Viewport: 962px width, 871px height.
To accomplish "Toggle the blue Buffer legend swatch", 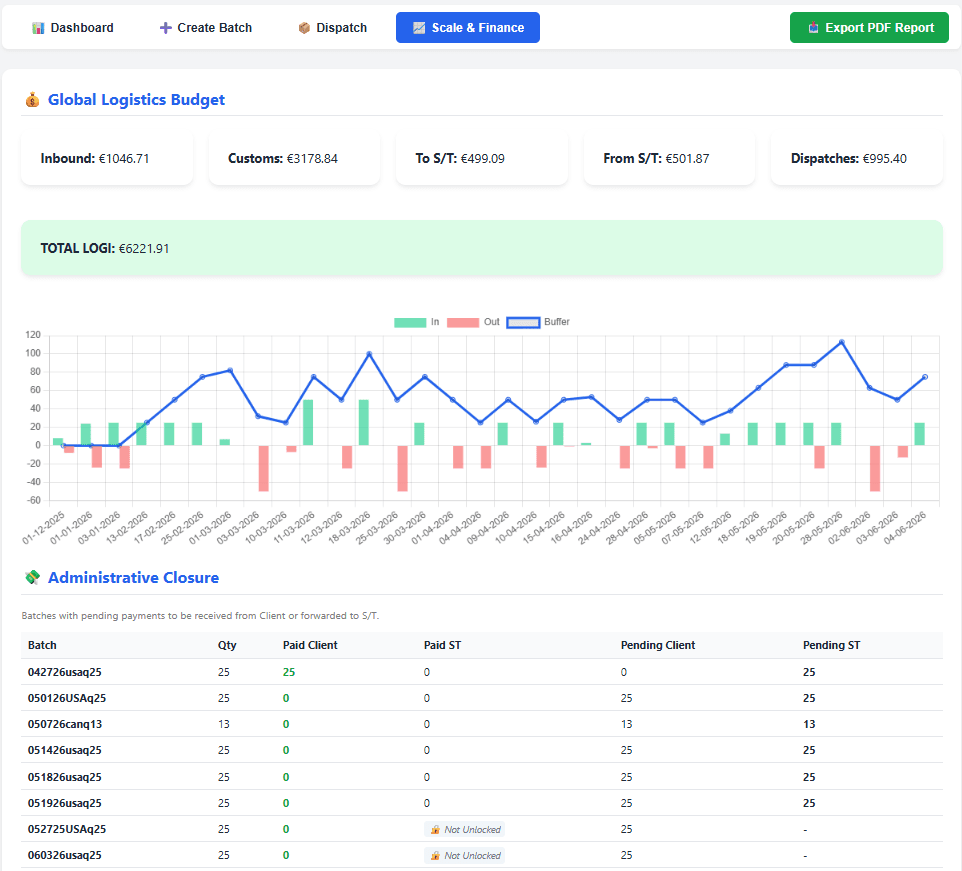I will coord(523,323).
